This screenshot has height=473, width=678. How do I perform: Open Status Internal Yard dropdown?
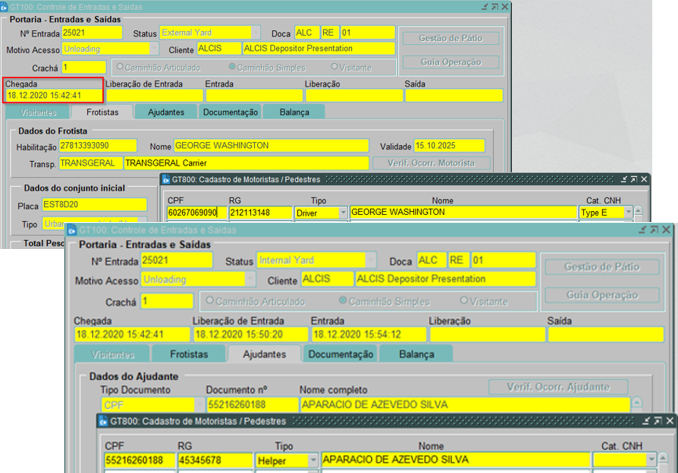(371, 260)
